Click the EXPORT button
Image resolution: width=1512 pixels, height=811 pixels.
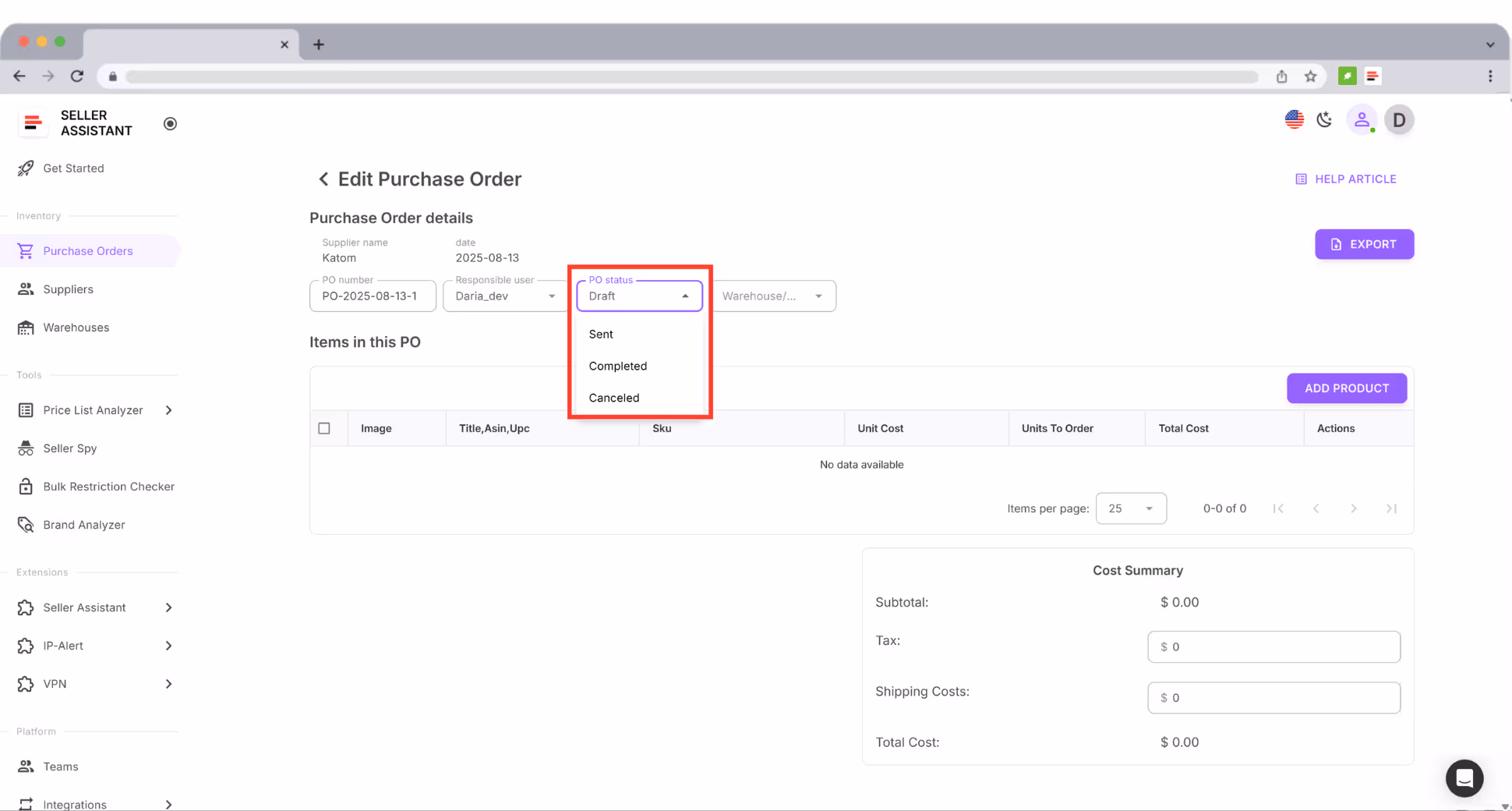coord(1364,244)
